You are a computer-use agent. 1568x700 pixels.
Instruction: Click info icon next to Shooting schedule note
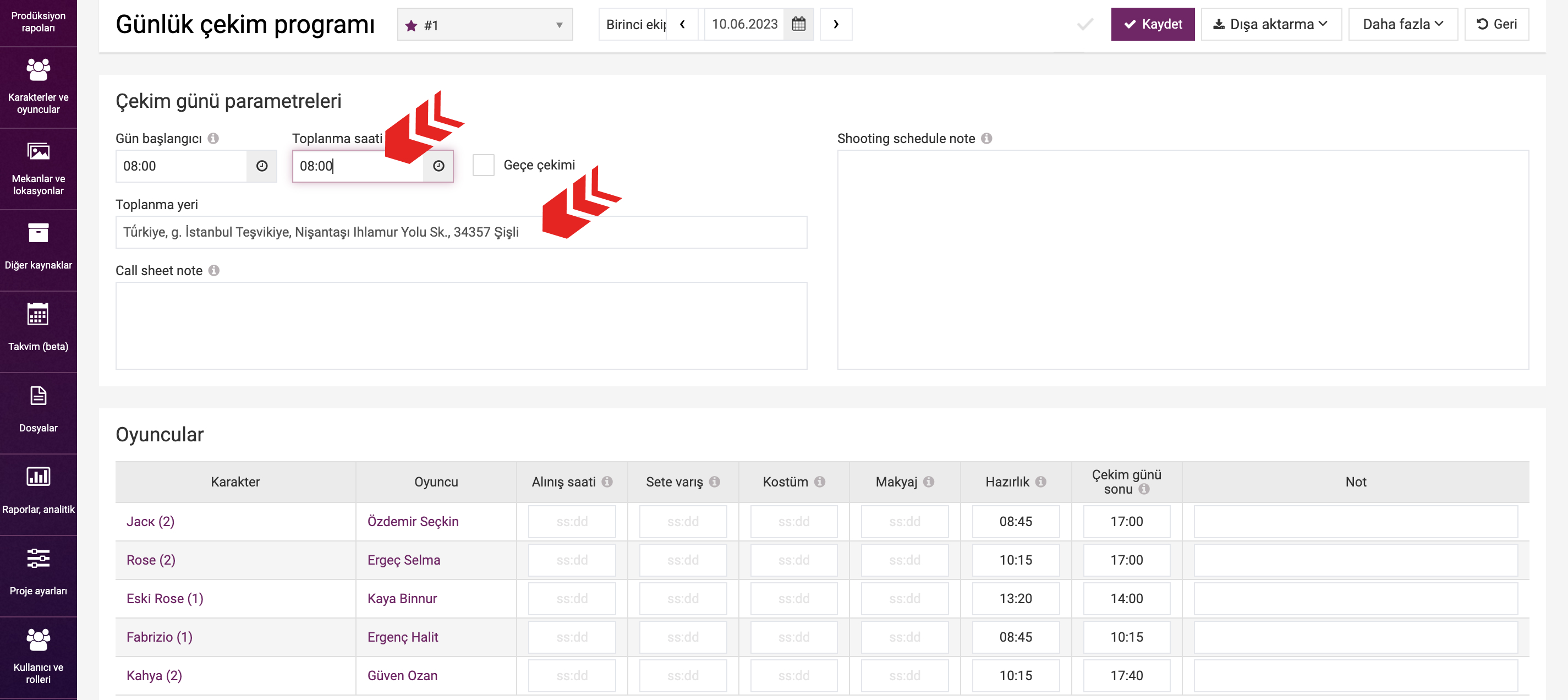point(986,138)
